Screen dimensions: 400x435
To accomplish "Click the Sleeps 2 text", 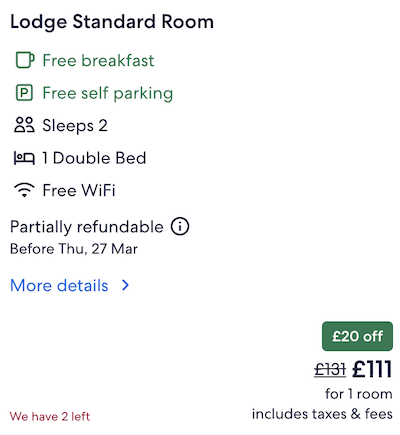I will tap(75, 126).
